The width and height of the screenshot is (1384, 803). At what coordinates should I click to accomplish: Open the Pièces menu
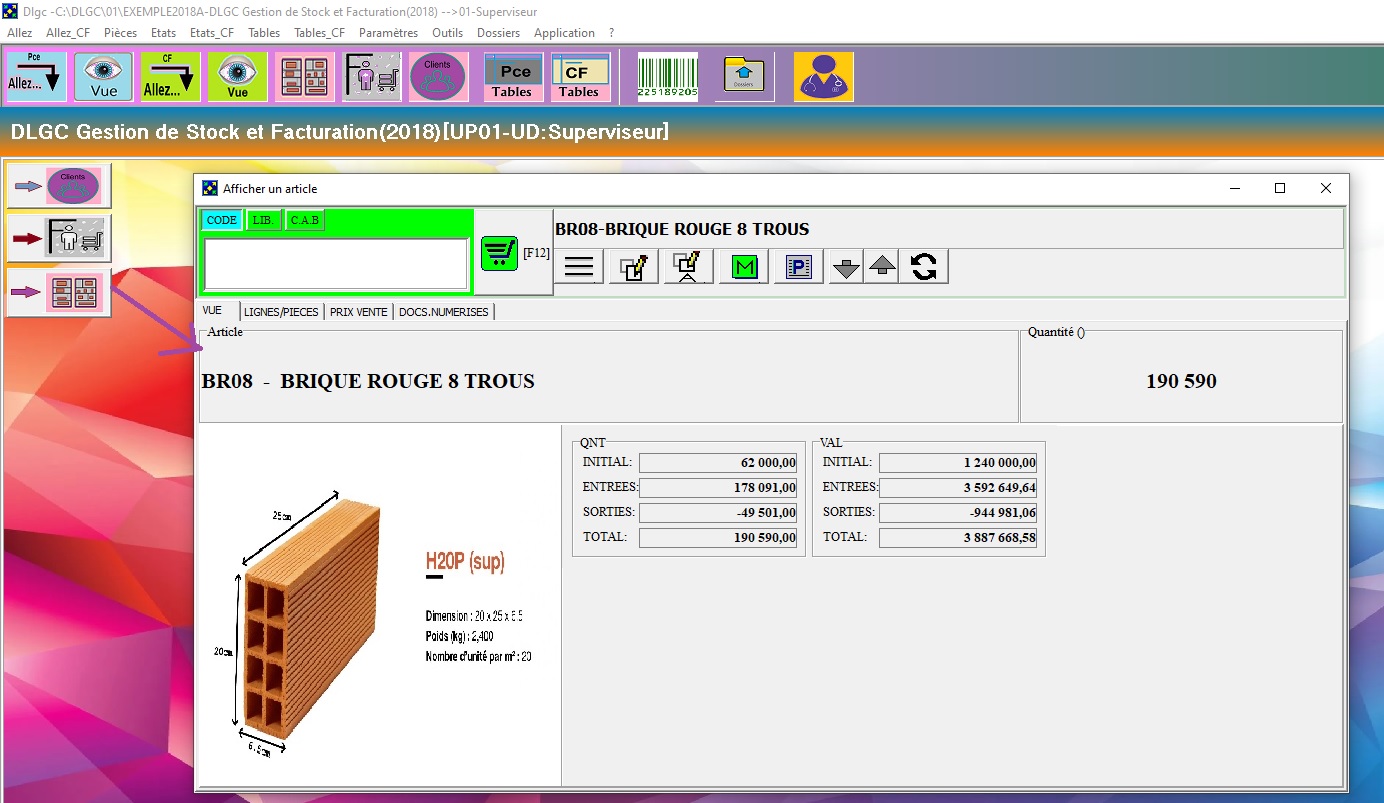(120, 33)
